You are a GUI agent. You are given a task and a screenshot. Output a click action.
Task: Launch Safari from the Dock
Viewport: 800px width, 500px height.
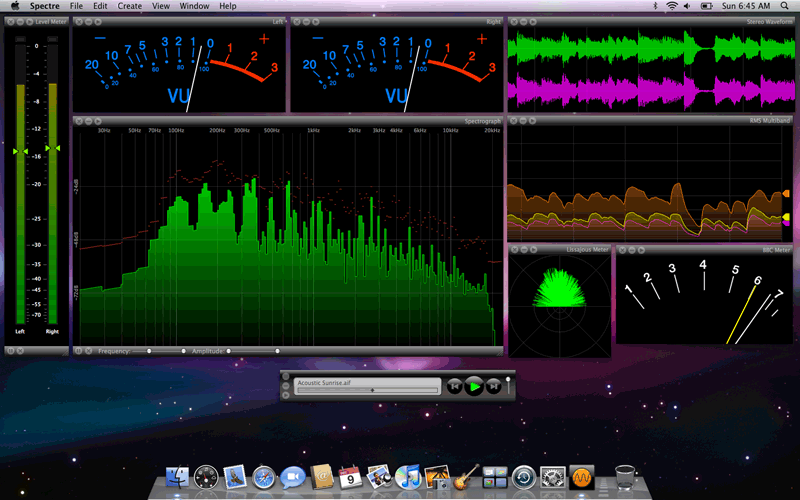tap(264, 478)
